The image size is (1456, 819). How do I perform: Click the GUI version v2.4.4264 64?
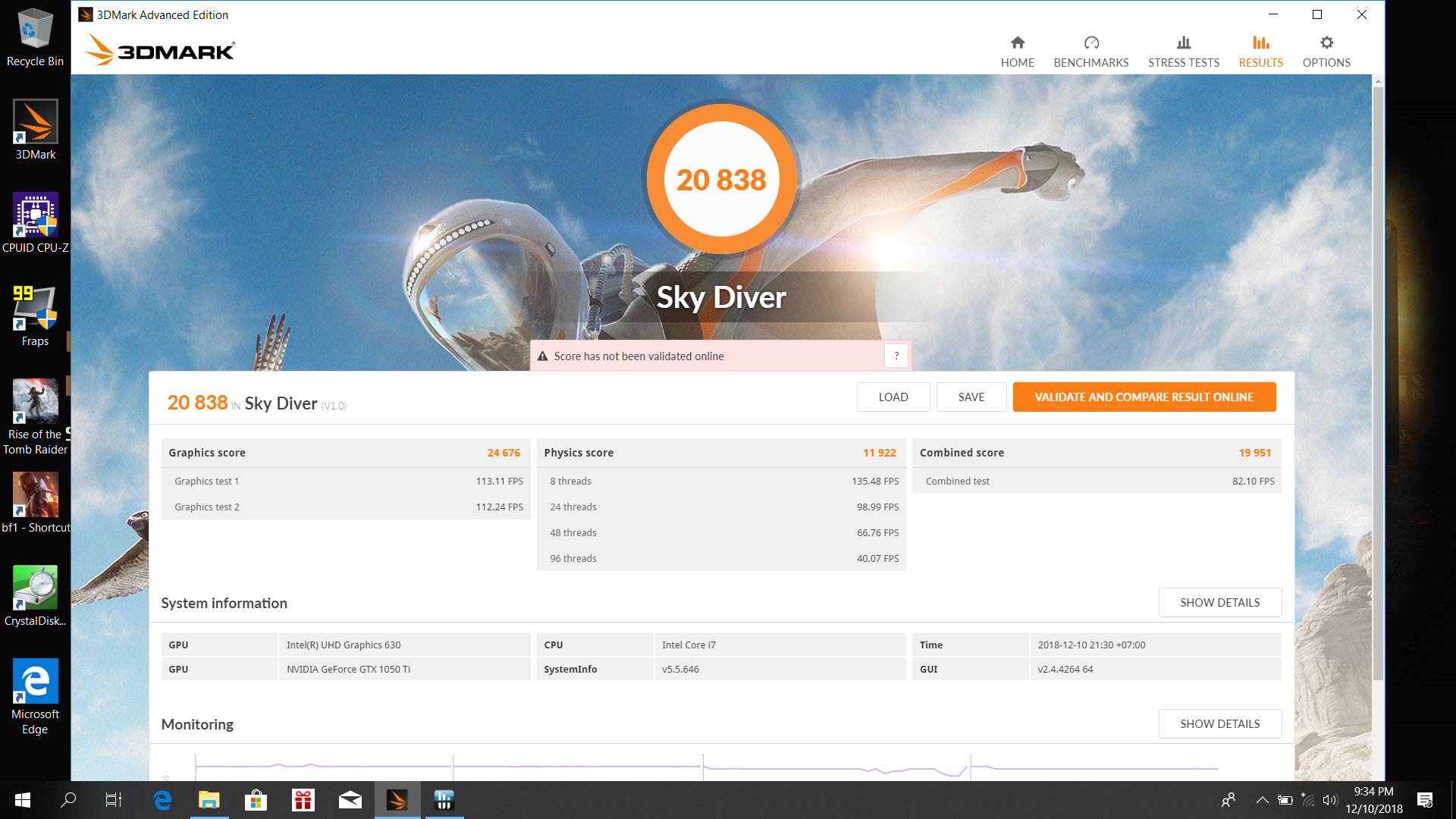point(1156,669)
